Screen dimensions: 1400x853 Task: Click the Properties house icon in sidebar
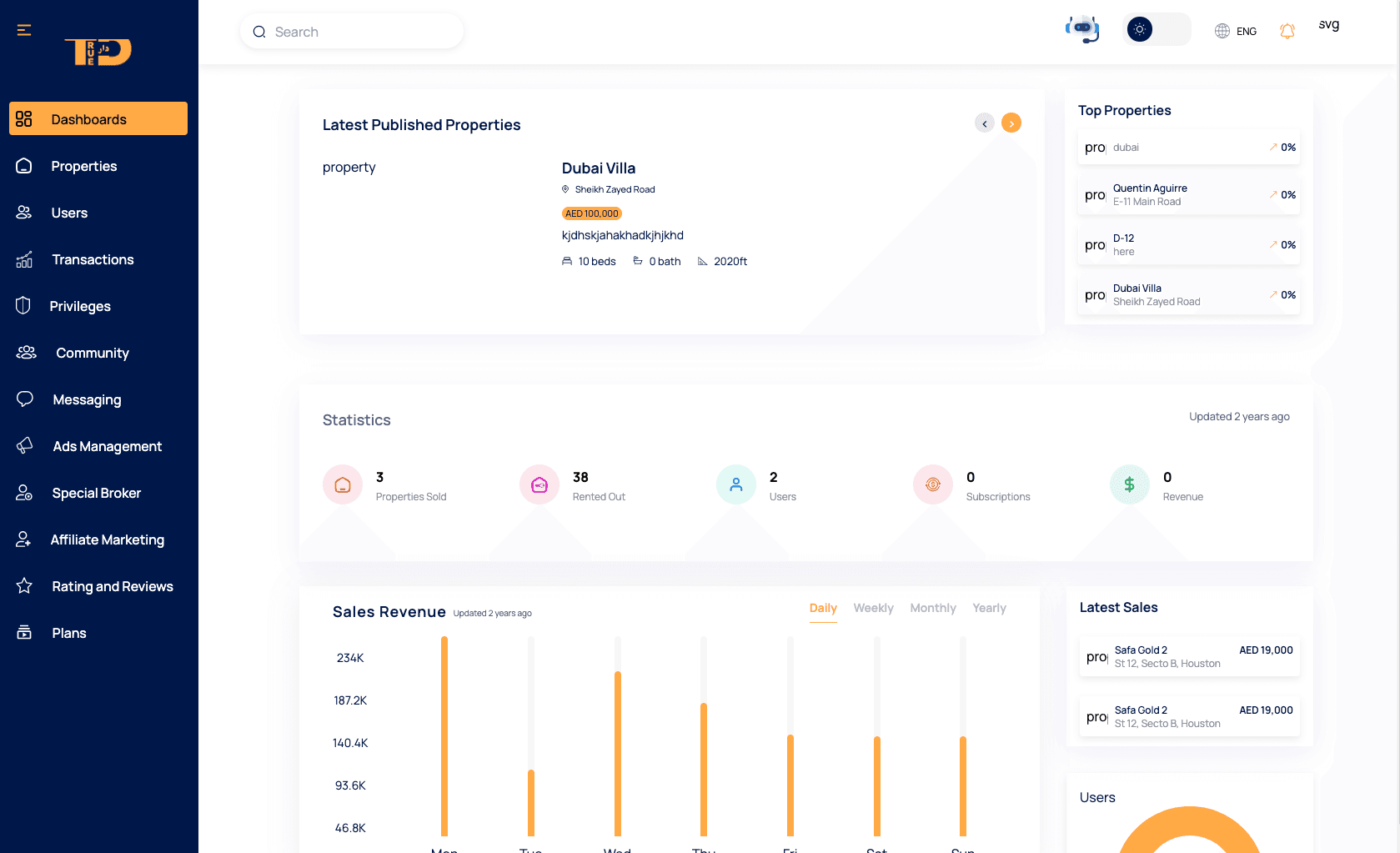click(x=24, y=166)
